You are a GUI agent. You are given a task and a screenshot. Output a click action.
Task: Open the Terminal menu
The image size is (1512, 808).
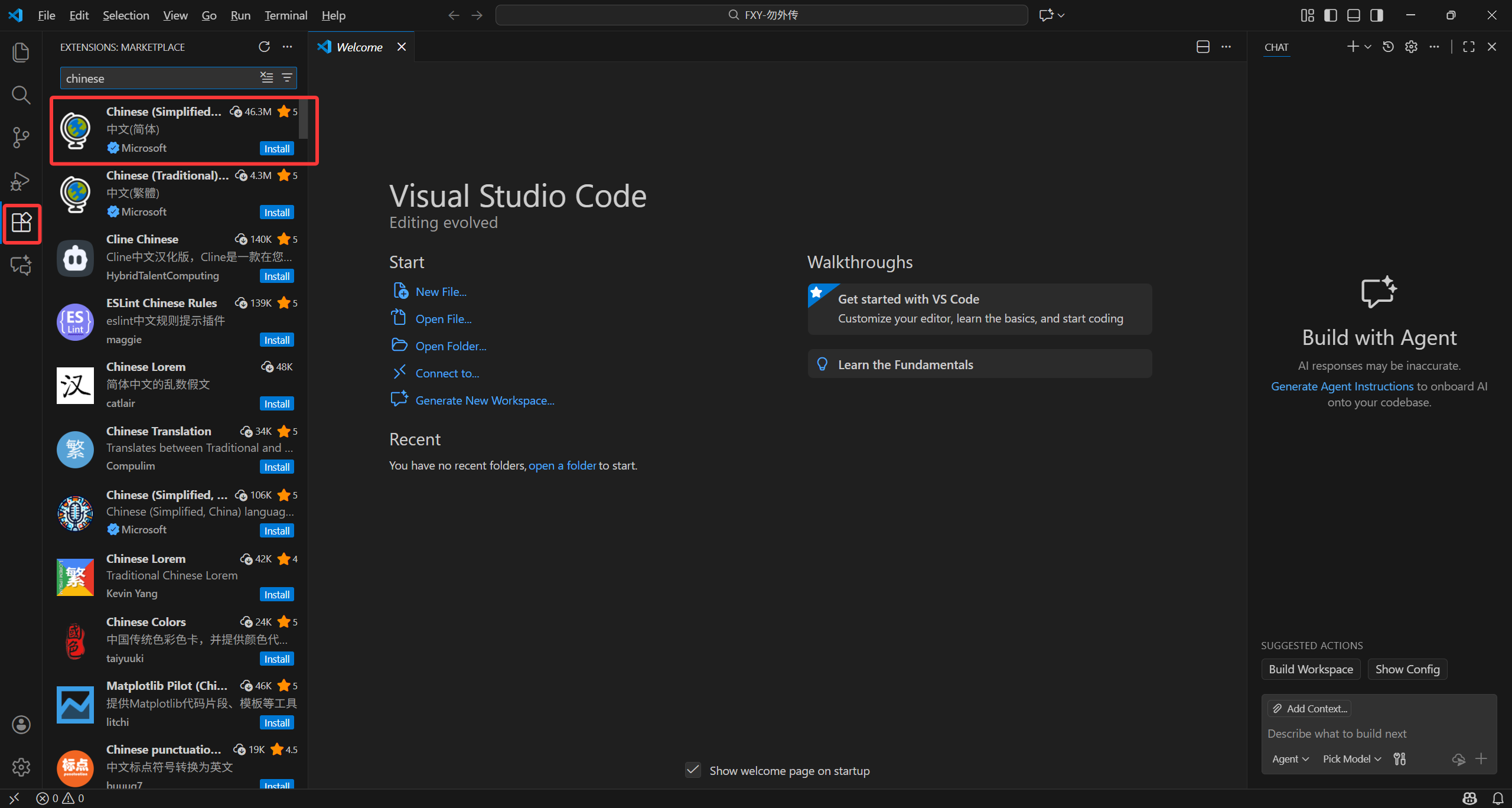click(285, 15)
